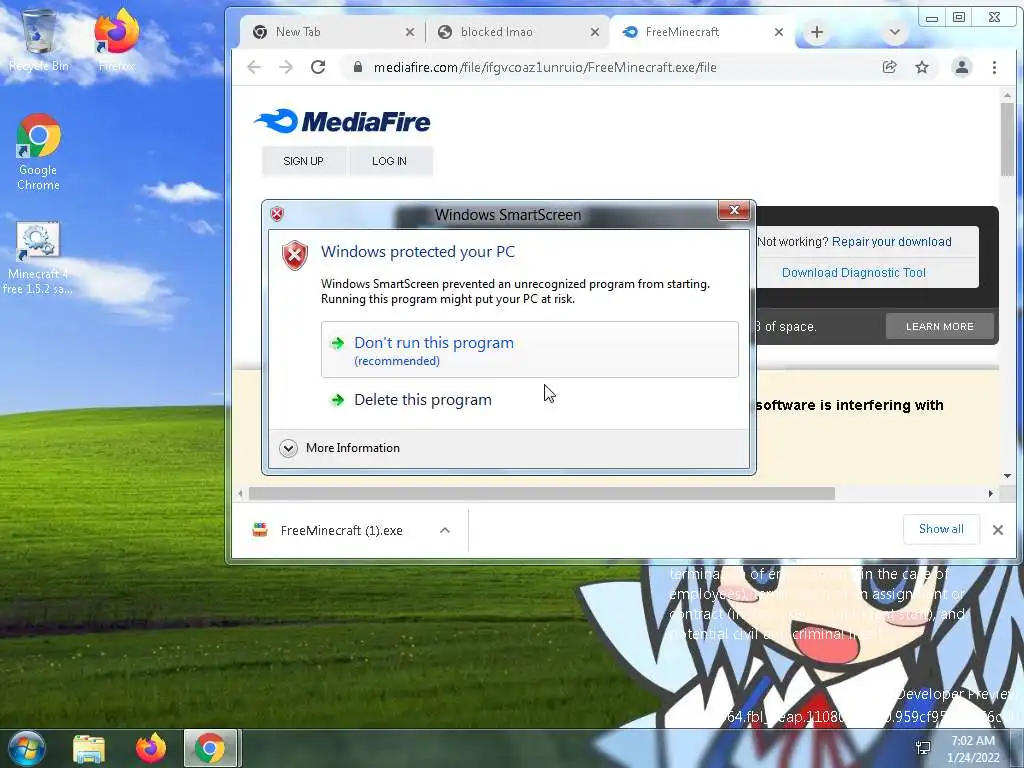Screen dimensions: 1024x768
Task: Click Show all downloads
Action: tap(941, 529)
